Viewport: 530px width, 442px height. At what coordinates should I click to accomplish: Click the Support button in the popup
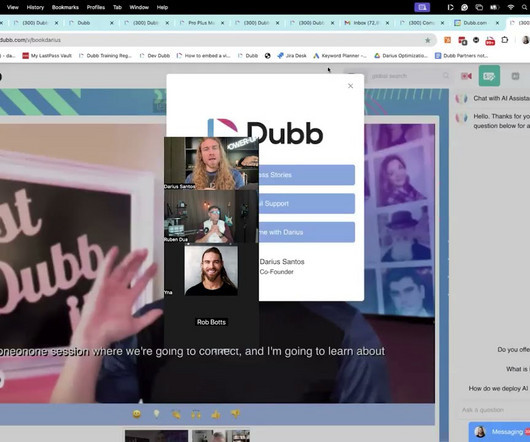tap(307, 203)
